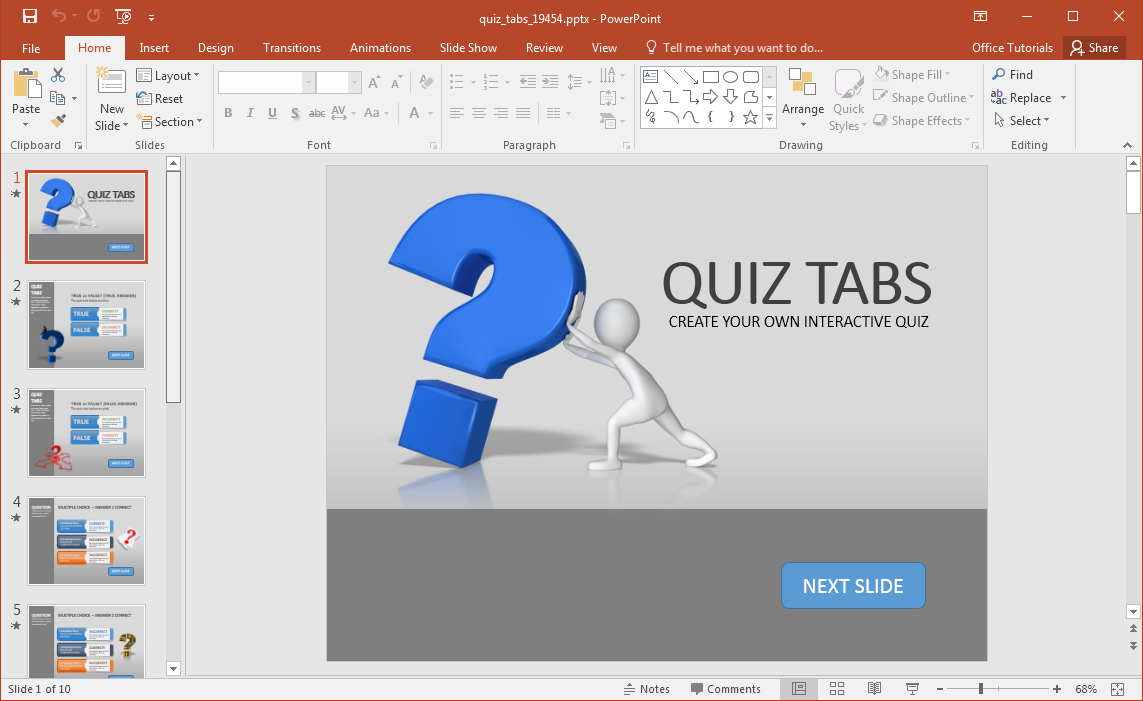Screen dimensions: 1143x701
Task: Open the Find tool
Action: [1013, 74]
